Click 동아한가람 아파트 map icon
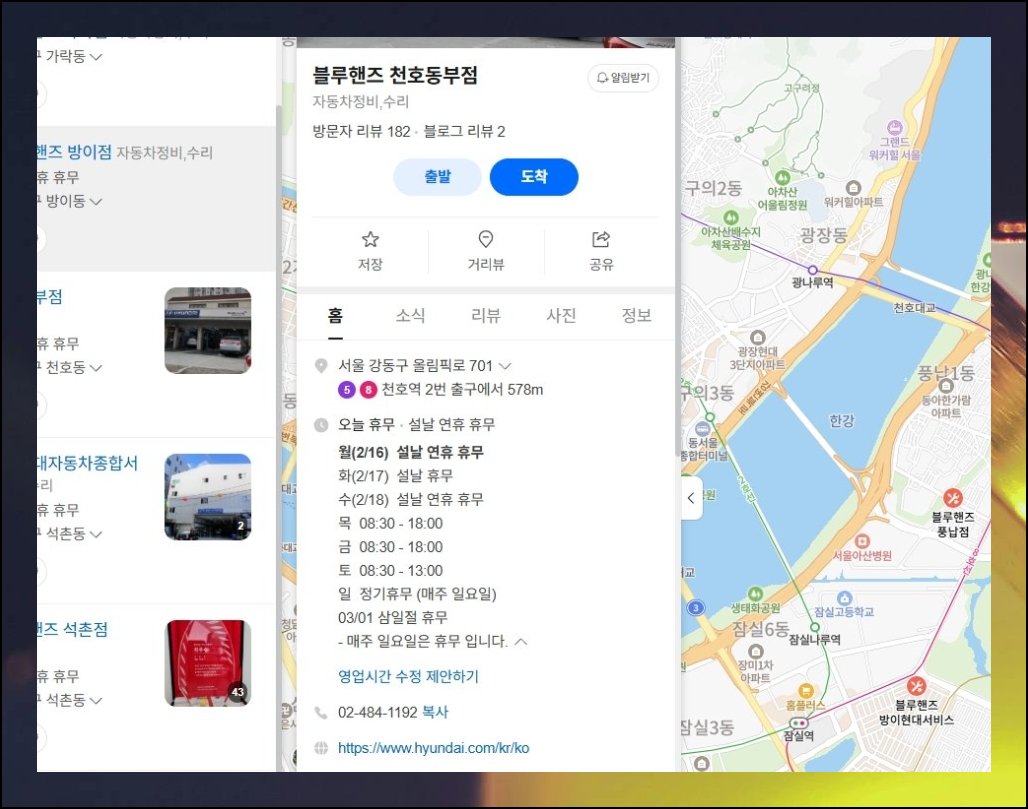This screenshot has height=809, width=1028. click(x=946, y=386)
